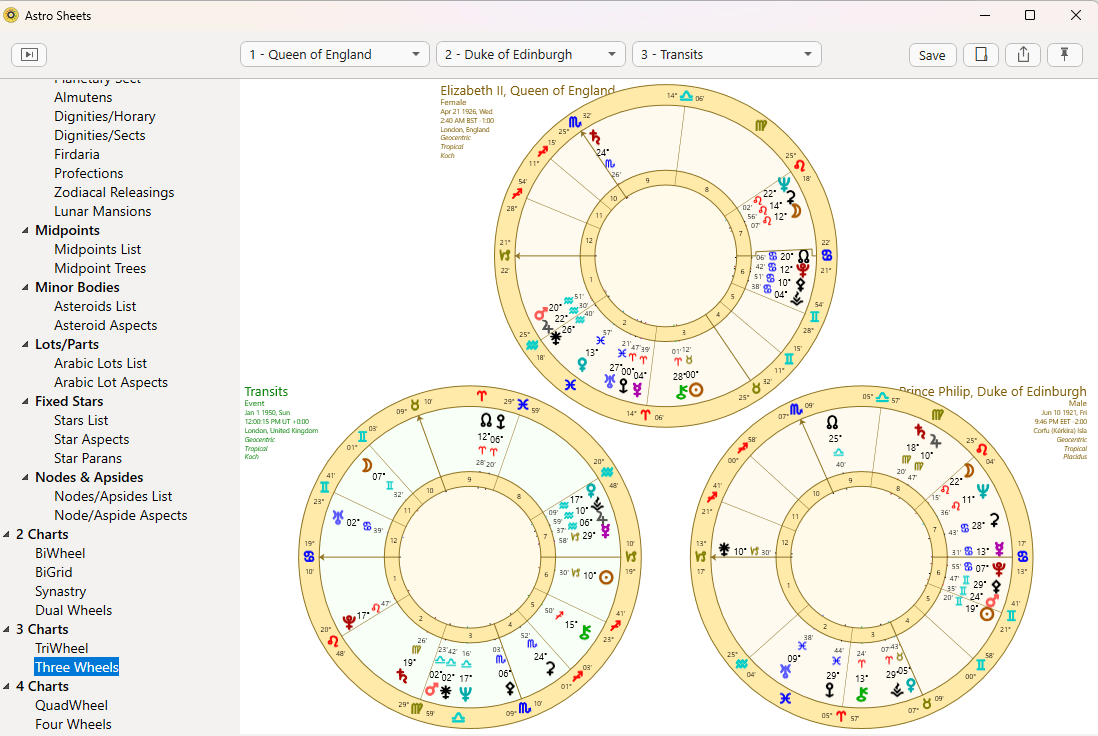Collapse the Midpoints tree section
Screen dimensions: 1098x736
[x=25, y=230]
